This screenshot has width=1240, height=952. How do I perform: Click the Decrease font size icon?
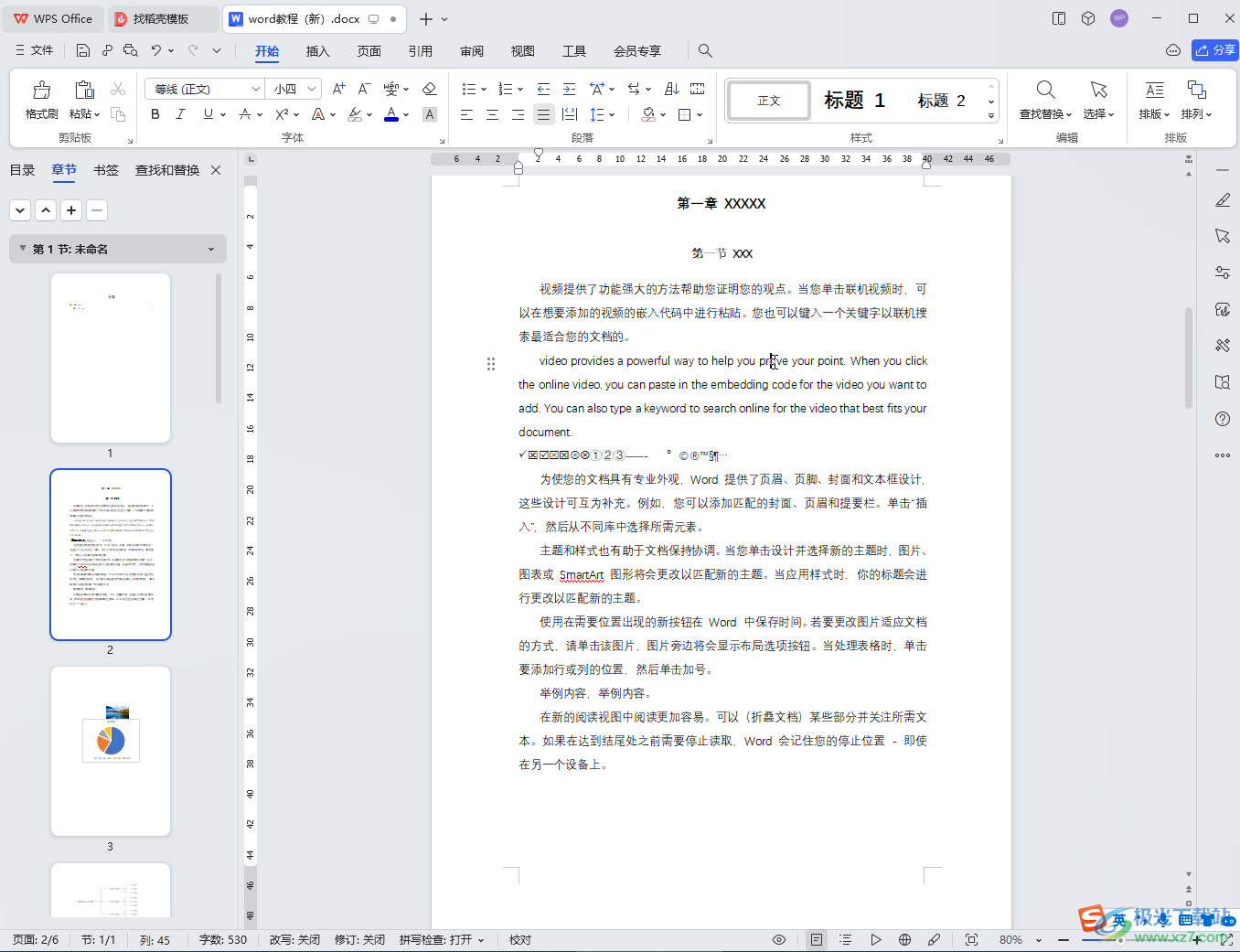coord(364,89)
